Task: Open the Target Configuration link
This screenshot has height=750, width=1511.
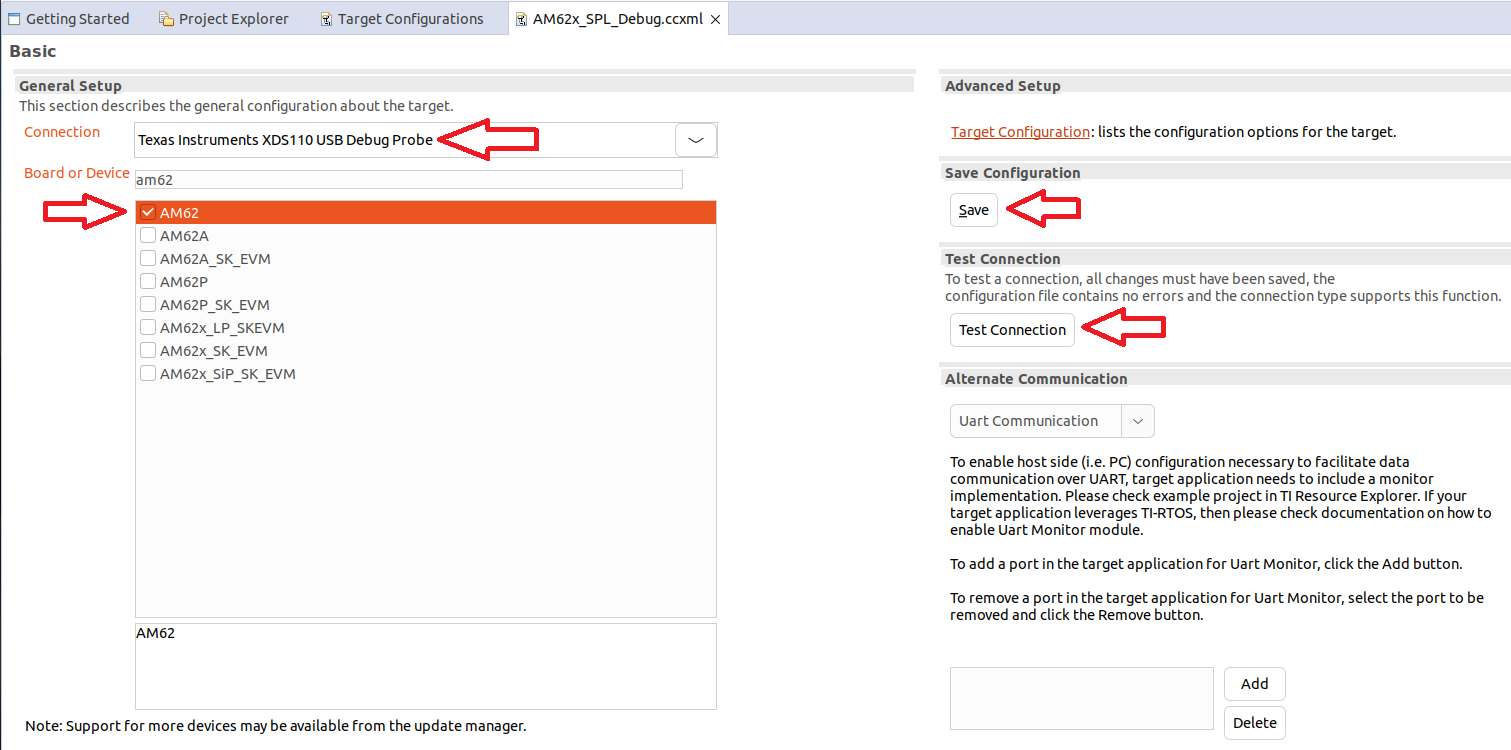Action: [1019, 132]
